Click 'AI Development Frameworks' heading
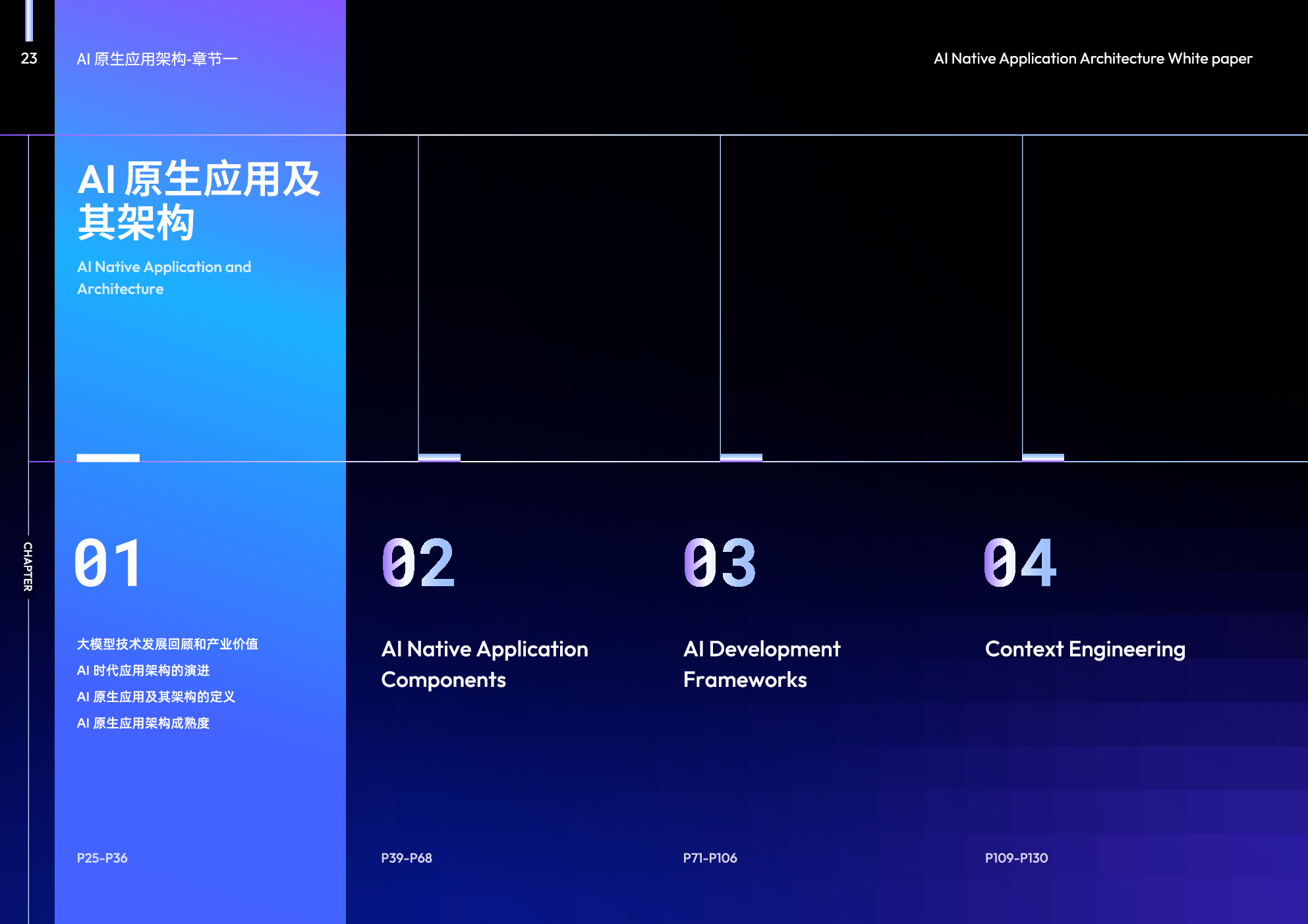The height and width of the screenshot is (924, 1308). (762, 664)
